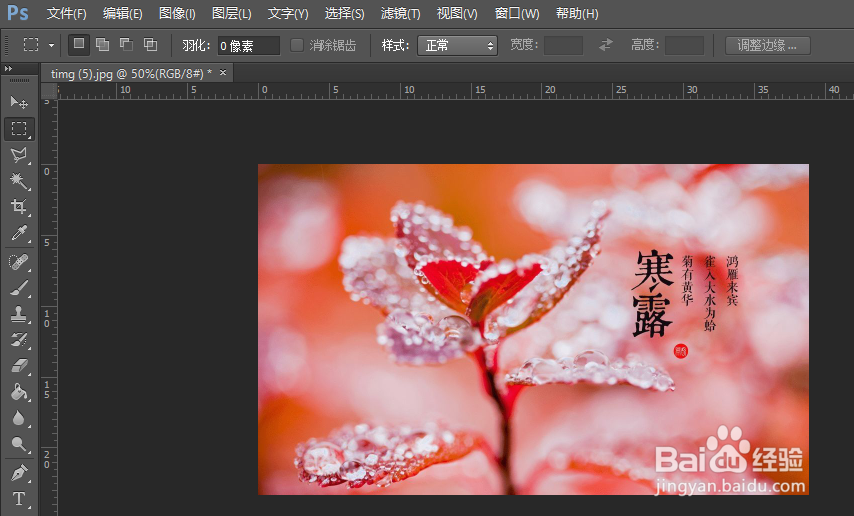Image resolution: width=854 pixels, height=516 pixels.
Task: Click the 宽度 width input field
Action: point(563,45)
